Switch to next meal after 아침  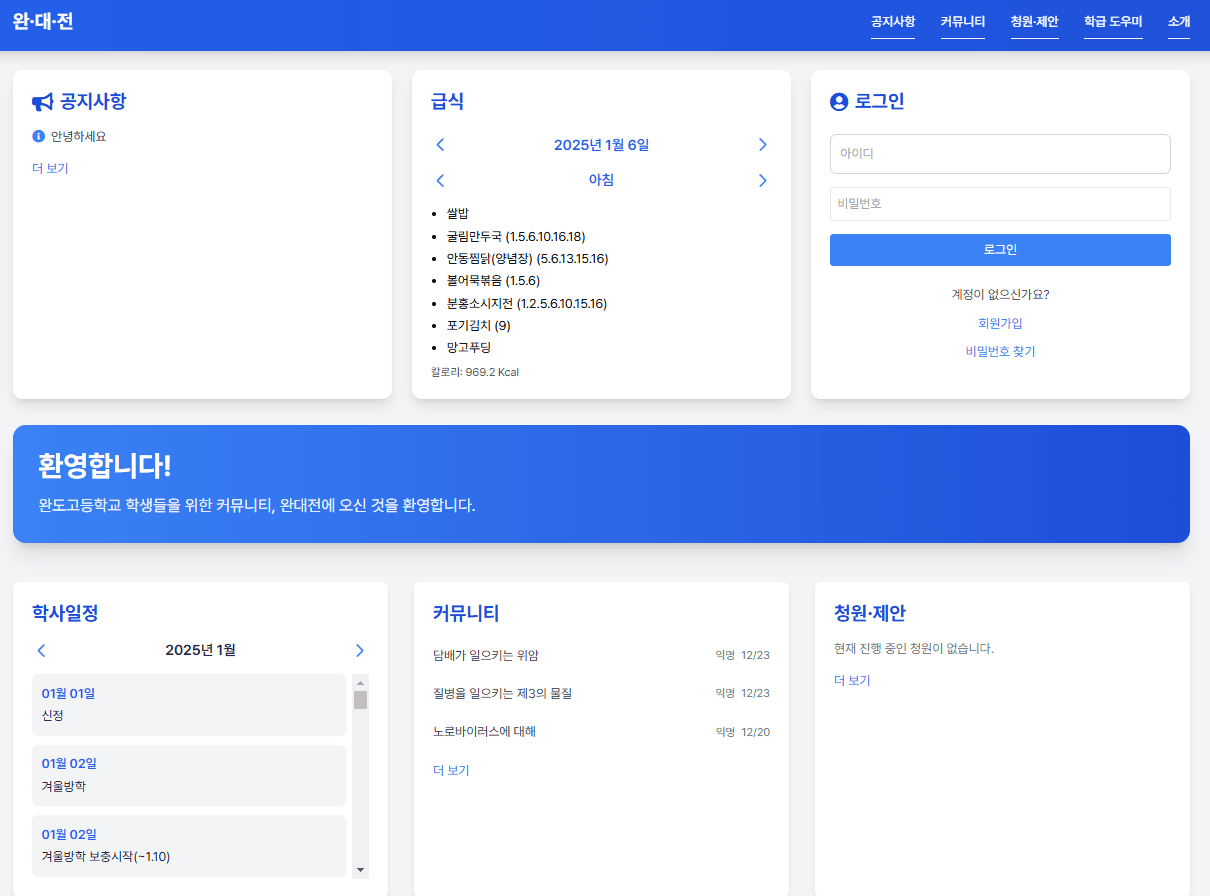coord(762,180)
